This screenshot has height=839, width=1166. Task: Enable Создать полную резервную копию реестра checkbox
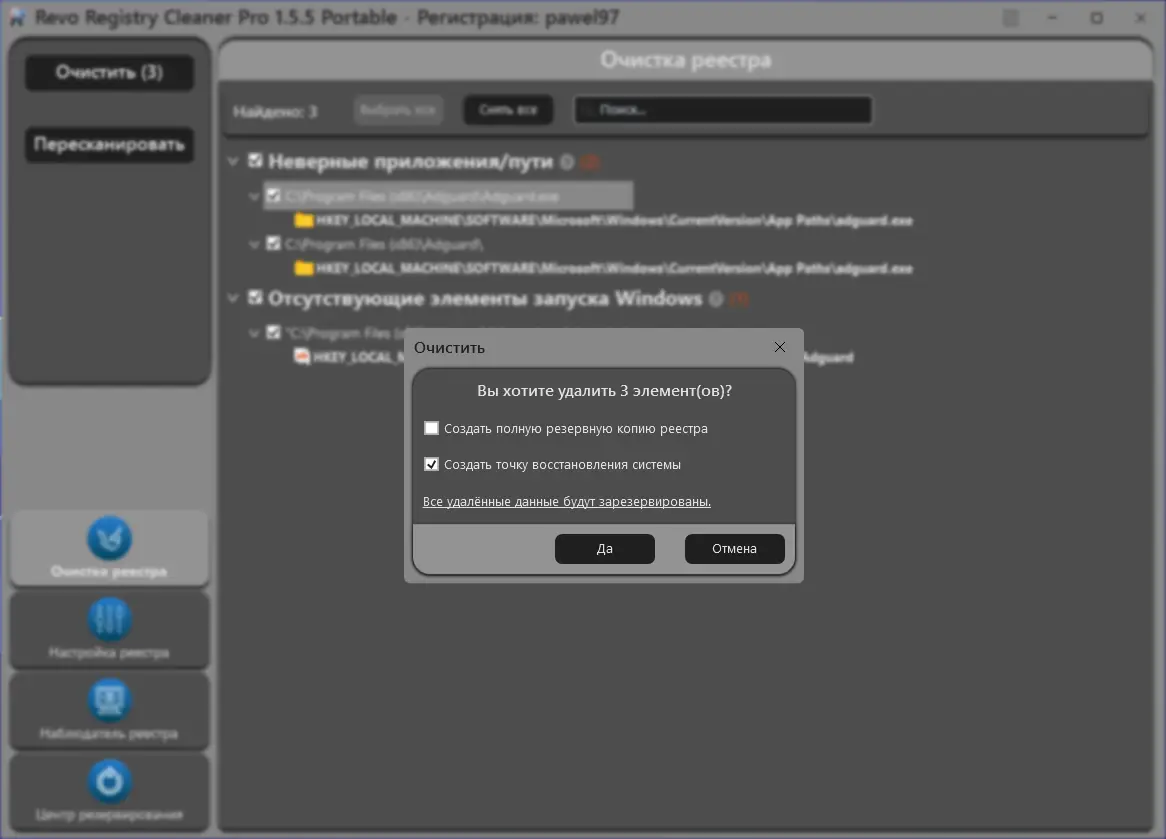(431, 428)
